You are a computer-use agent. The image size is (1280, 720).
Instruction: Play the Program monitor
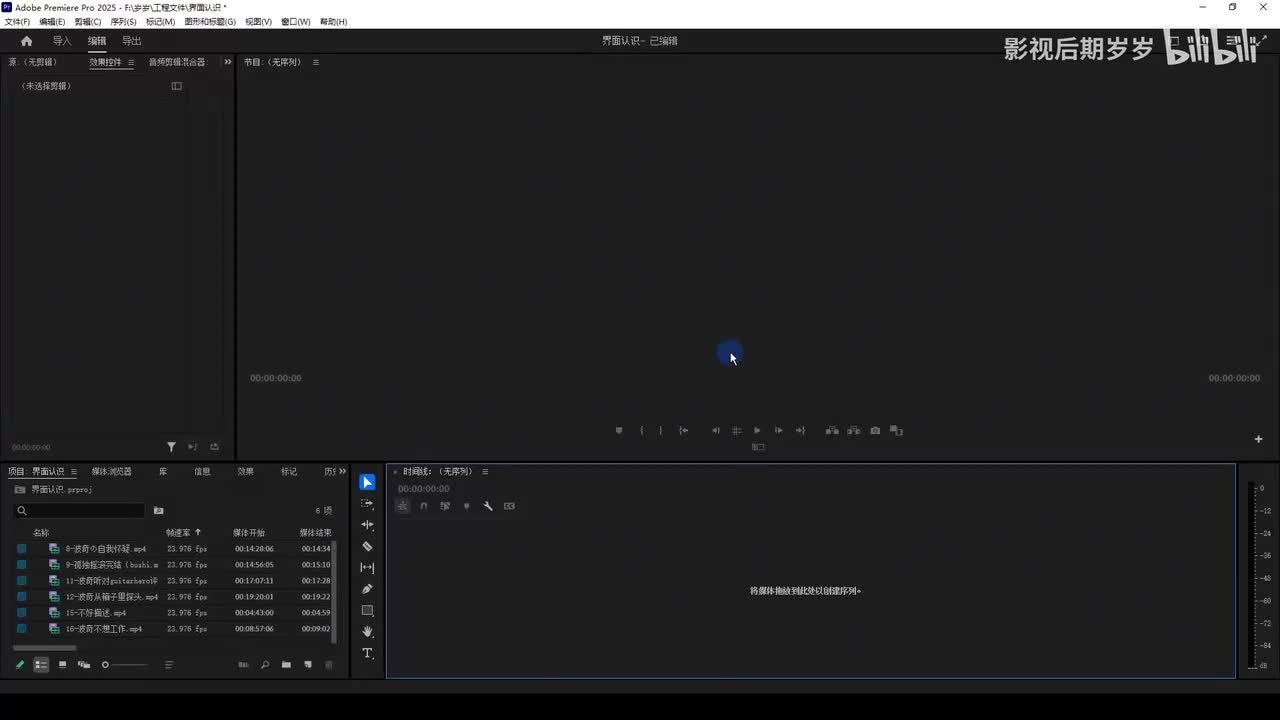click(757, 431)
